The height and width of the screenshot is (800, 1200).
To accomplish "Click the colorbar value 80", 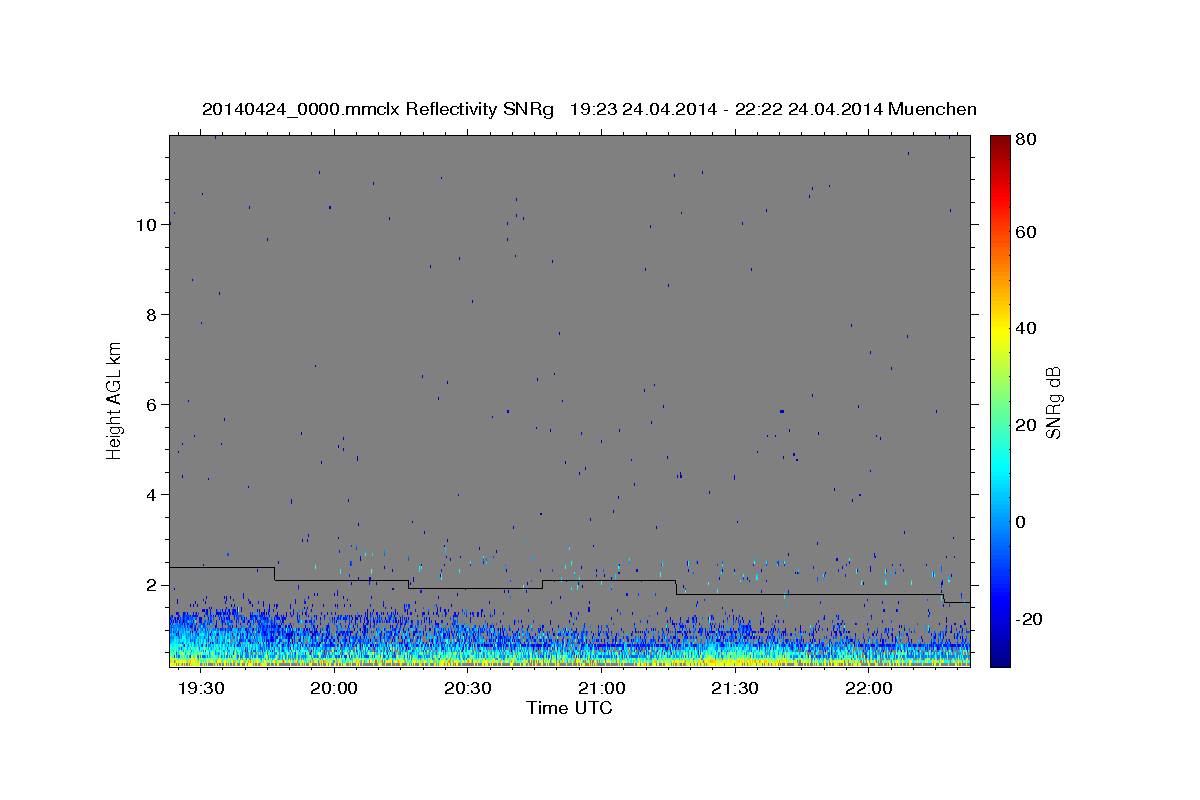I will tap(1025, 140).
